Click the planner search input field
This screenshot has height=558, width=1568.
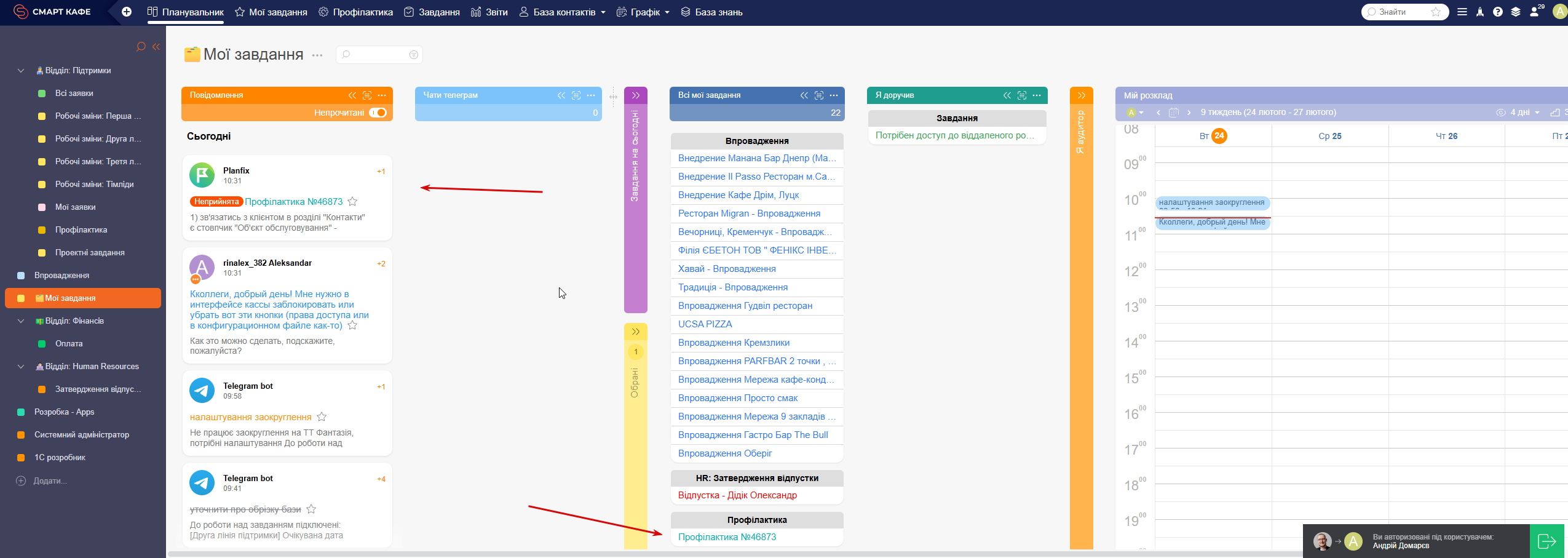(x=379, y=55)
